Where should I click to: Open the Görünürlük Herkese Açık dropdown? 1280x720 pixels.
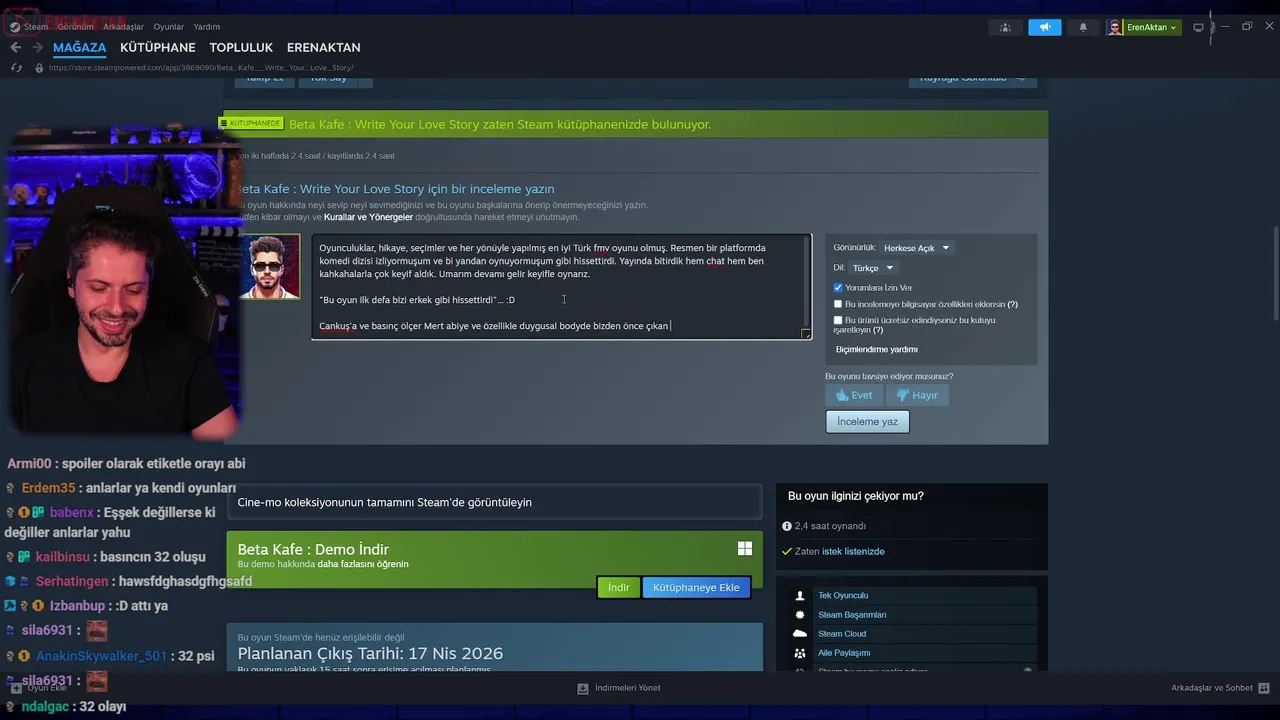pos(916,248)
